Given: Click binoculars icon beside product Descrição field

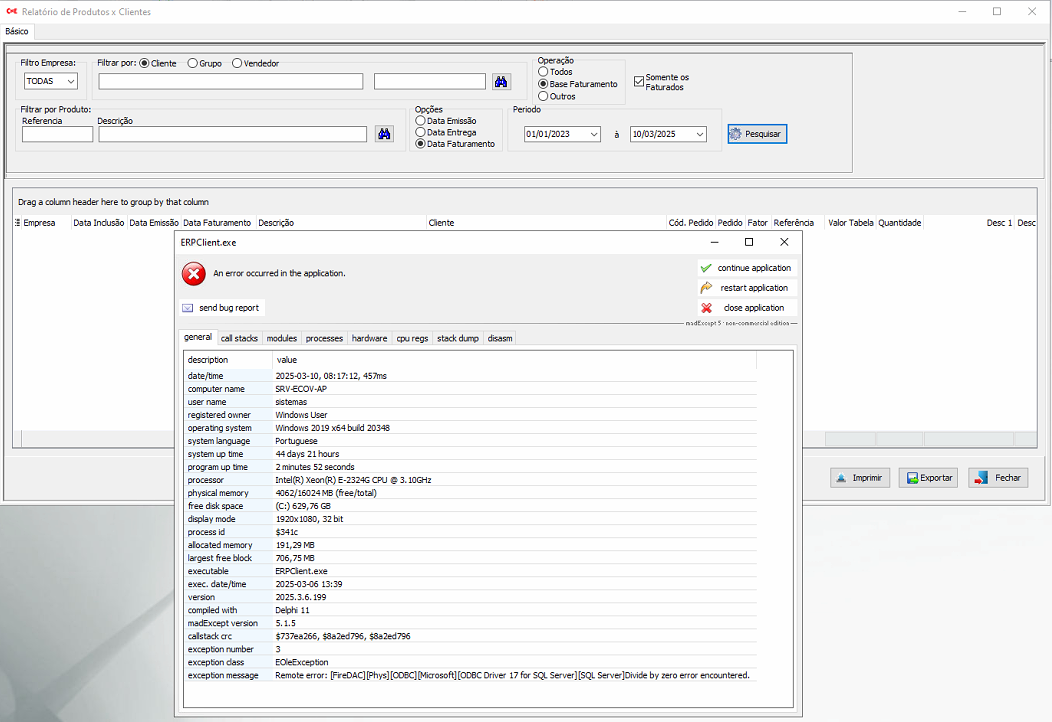Looking at the screenshot, I should click(384, 134).
